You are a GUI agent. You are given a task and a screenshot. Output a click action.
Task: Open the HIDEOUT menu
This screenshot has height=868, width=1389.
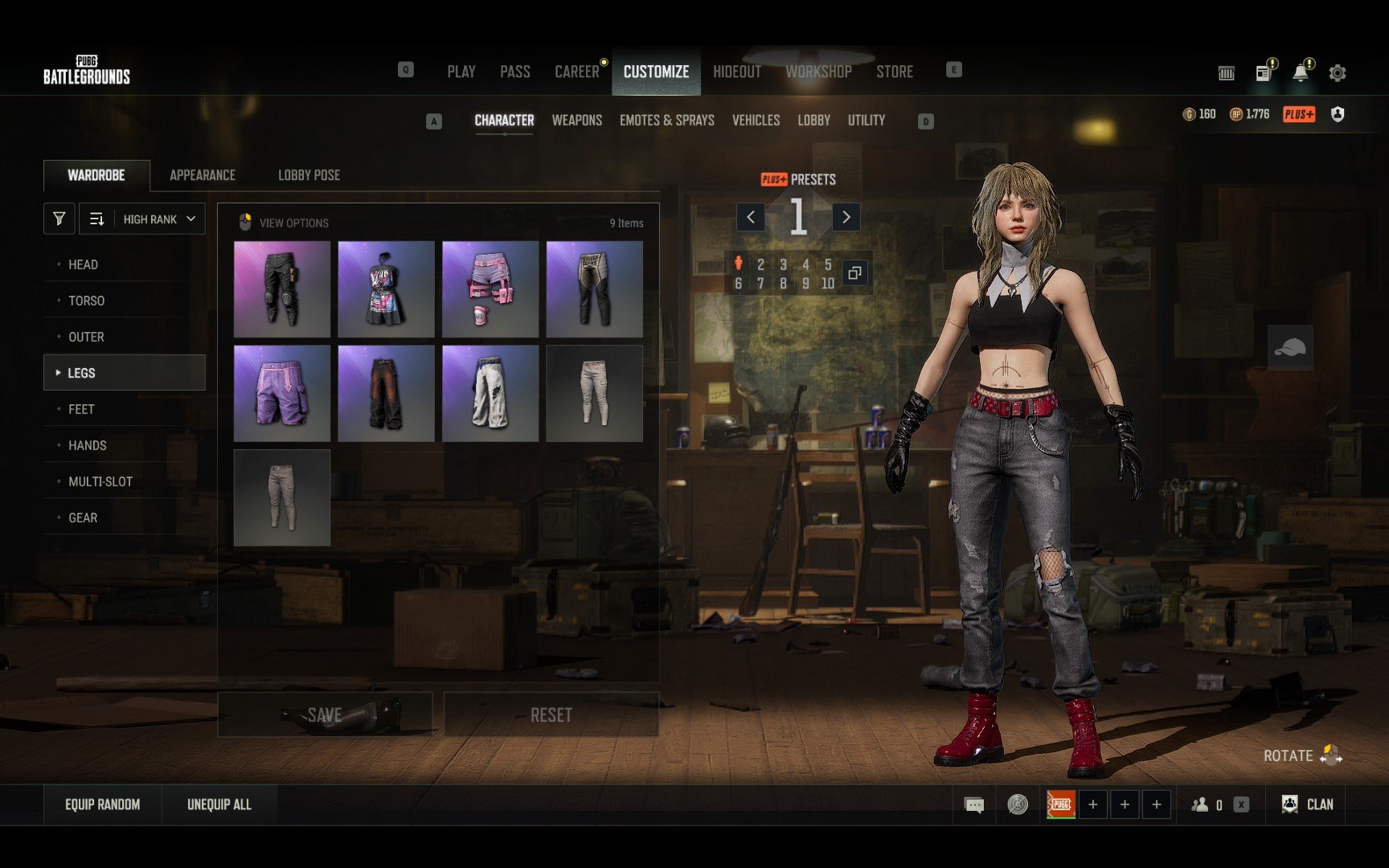coord(737,72)
